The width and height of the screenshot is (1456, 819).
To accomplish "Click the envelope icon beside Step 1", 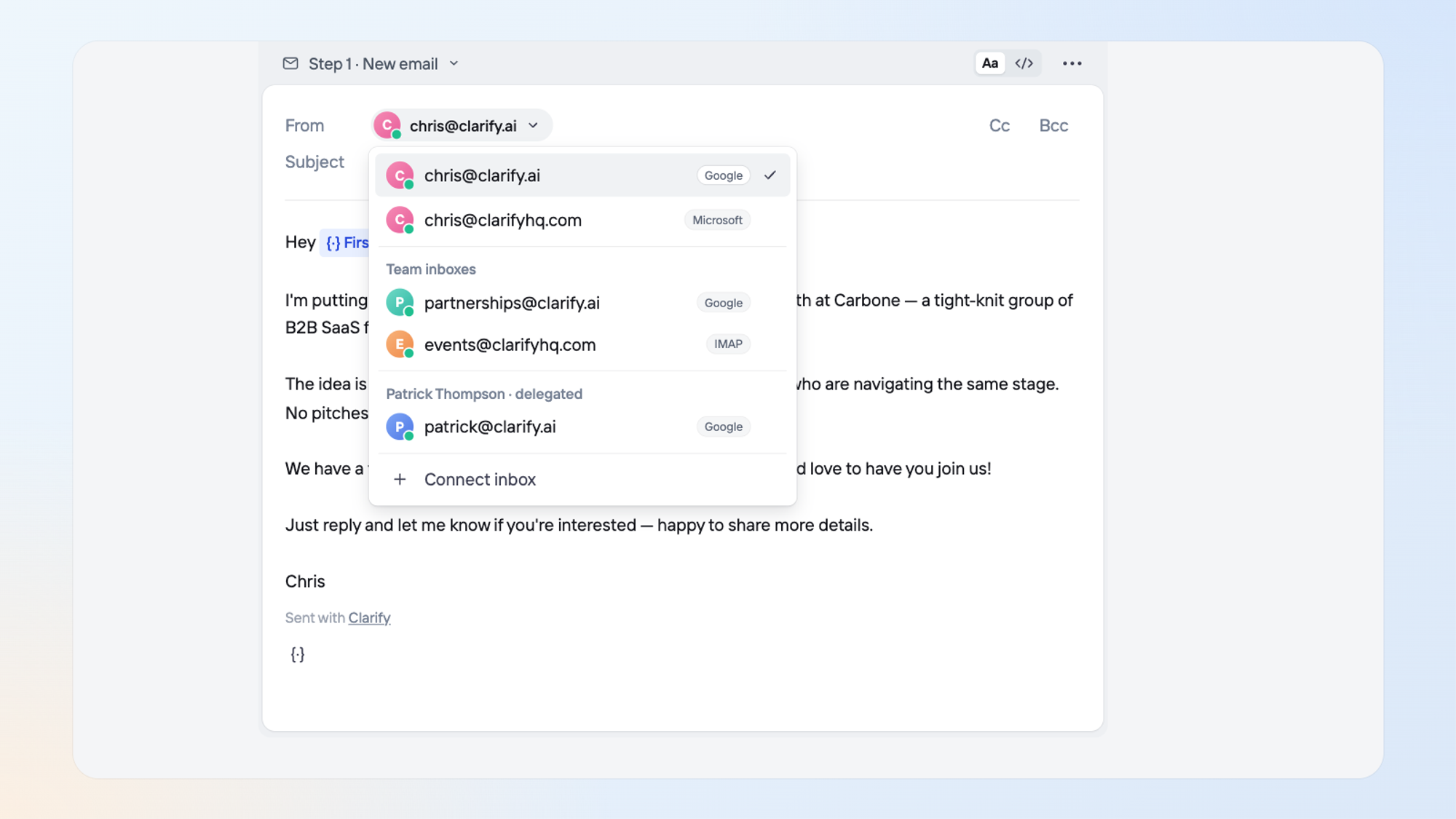I will click(x=290, y=63).
